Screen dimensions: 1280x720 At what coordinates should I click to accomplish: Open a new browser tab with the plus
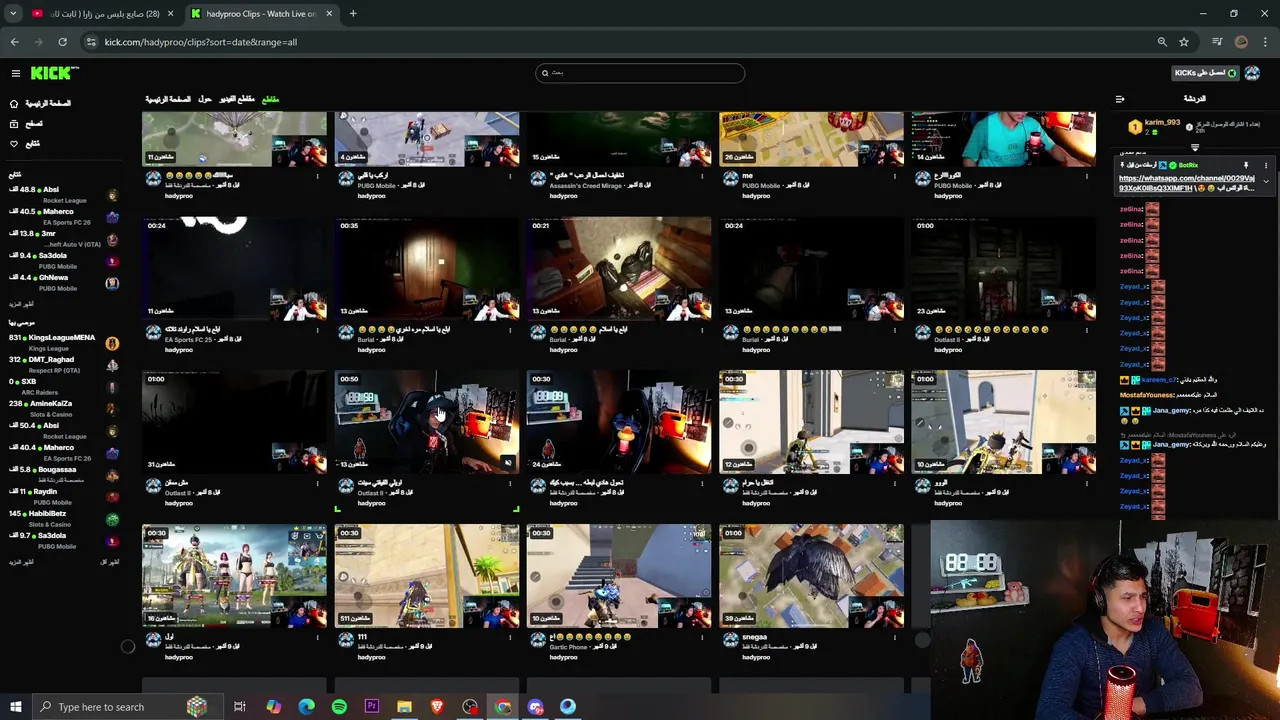353,14
